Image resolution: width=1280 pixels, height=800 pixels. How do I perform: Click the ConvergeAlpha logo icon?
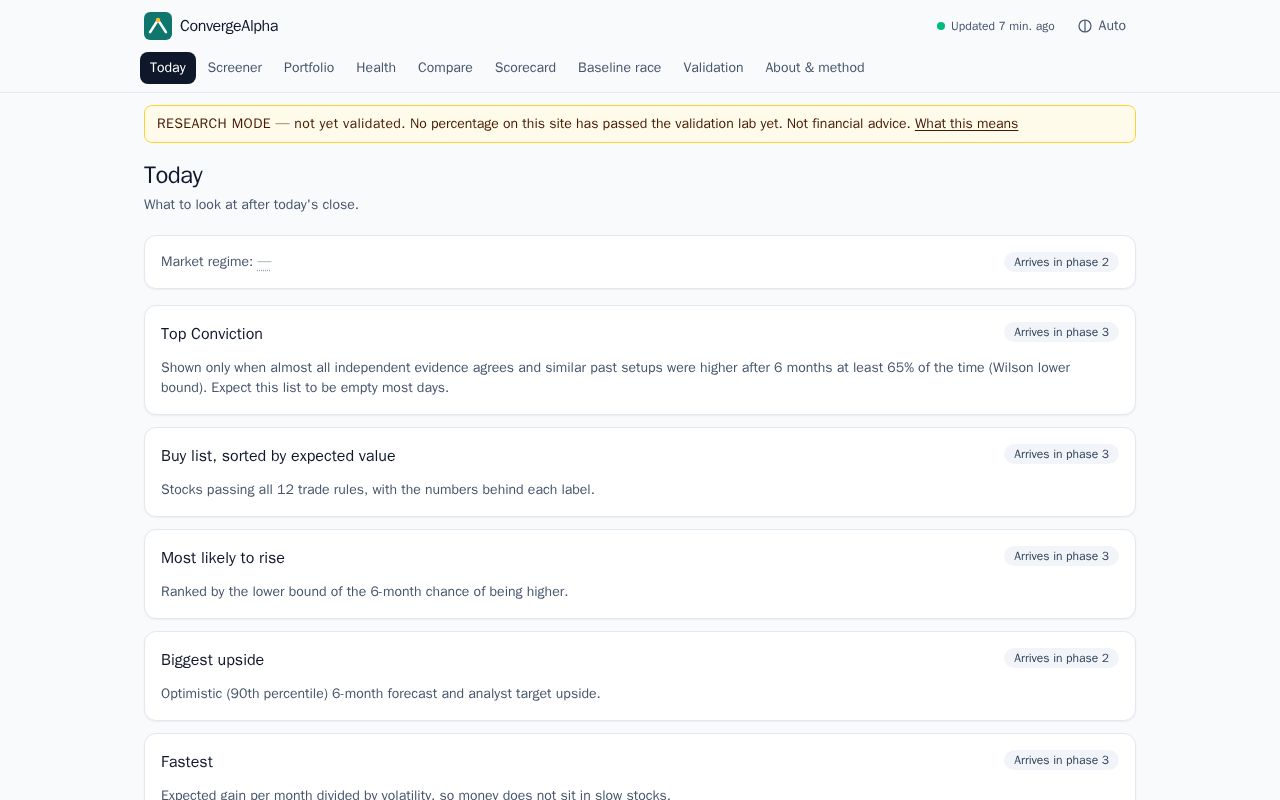158,26
